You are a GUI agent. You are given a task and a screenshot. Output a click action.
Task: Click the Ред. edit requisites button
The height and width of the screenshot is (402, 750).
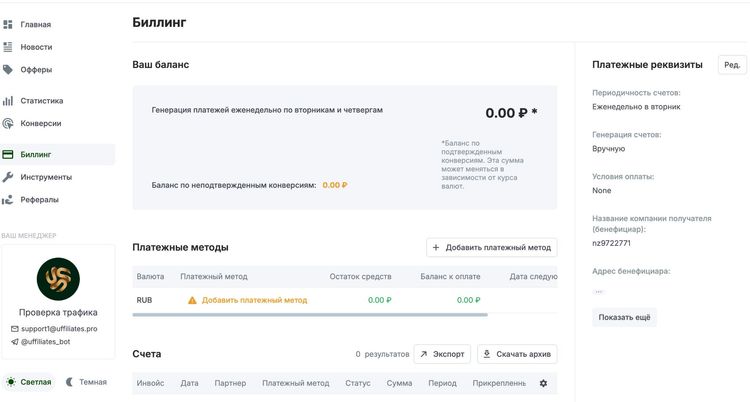tap(732, 65)
